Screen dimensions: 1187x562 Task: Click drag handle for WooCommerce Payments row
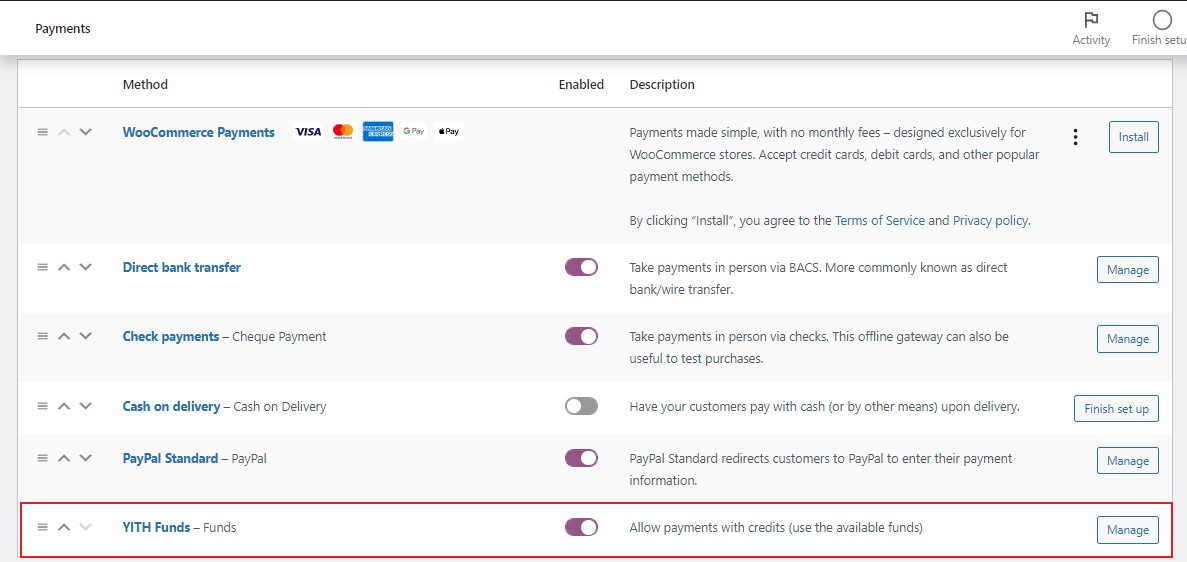[42, 132]
